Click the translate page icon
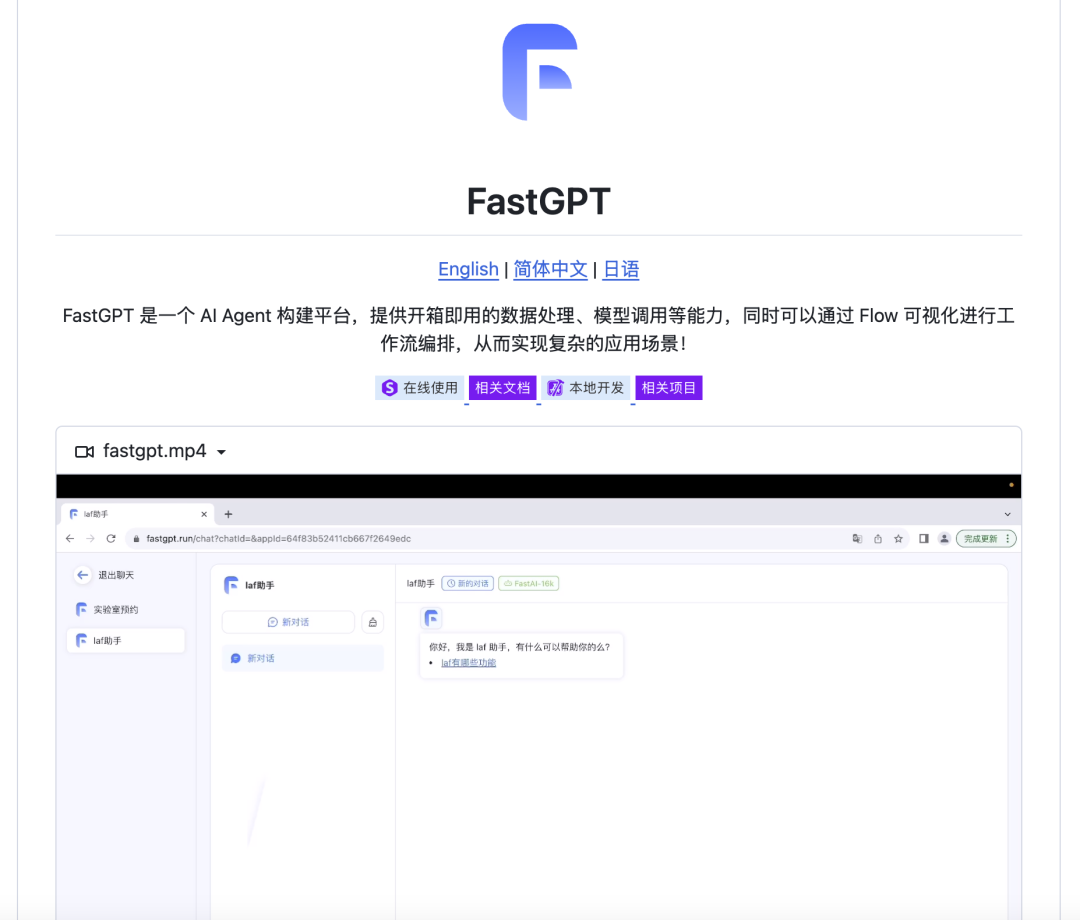 point(857,539)
